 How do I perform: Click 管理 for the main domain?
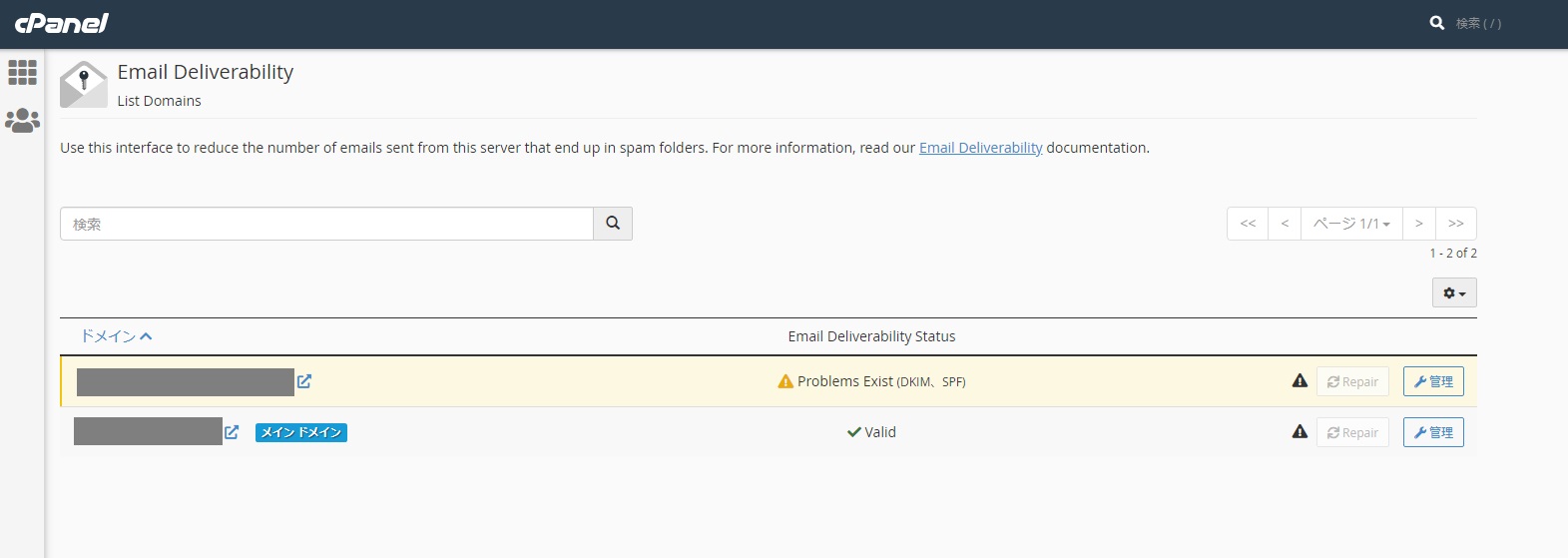1433,432
